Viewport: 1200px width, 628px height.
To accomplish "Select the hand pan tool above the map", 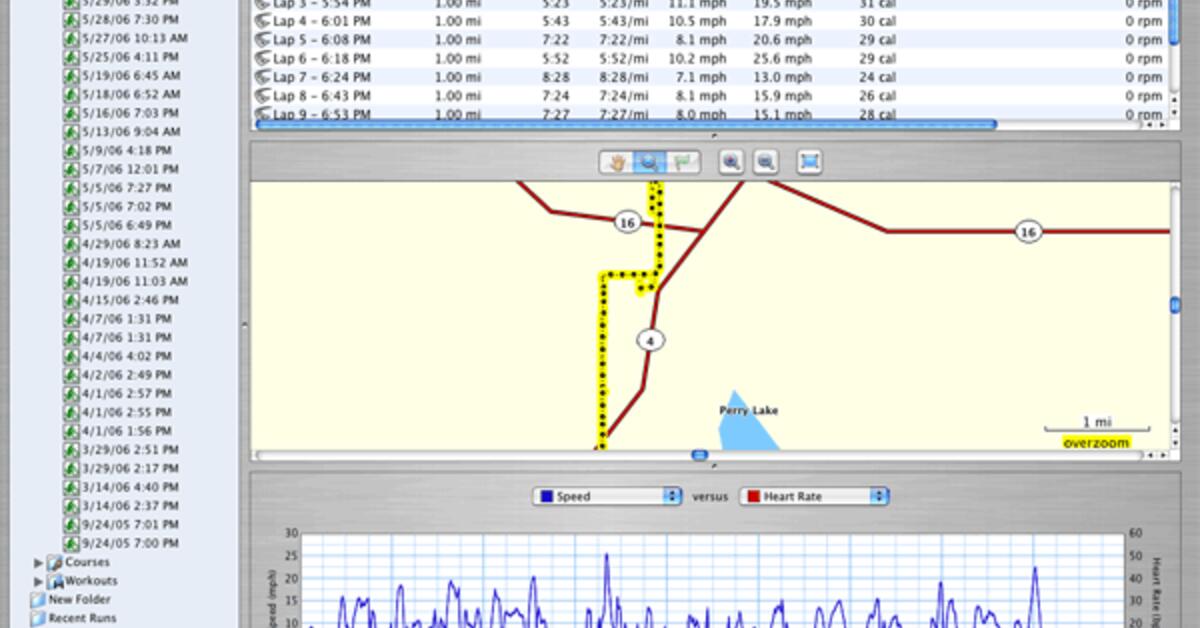I will coord(618,162).
